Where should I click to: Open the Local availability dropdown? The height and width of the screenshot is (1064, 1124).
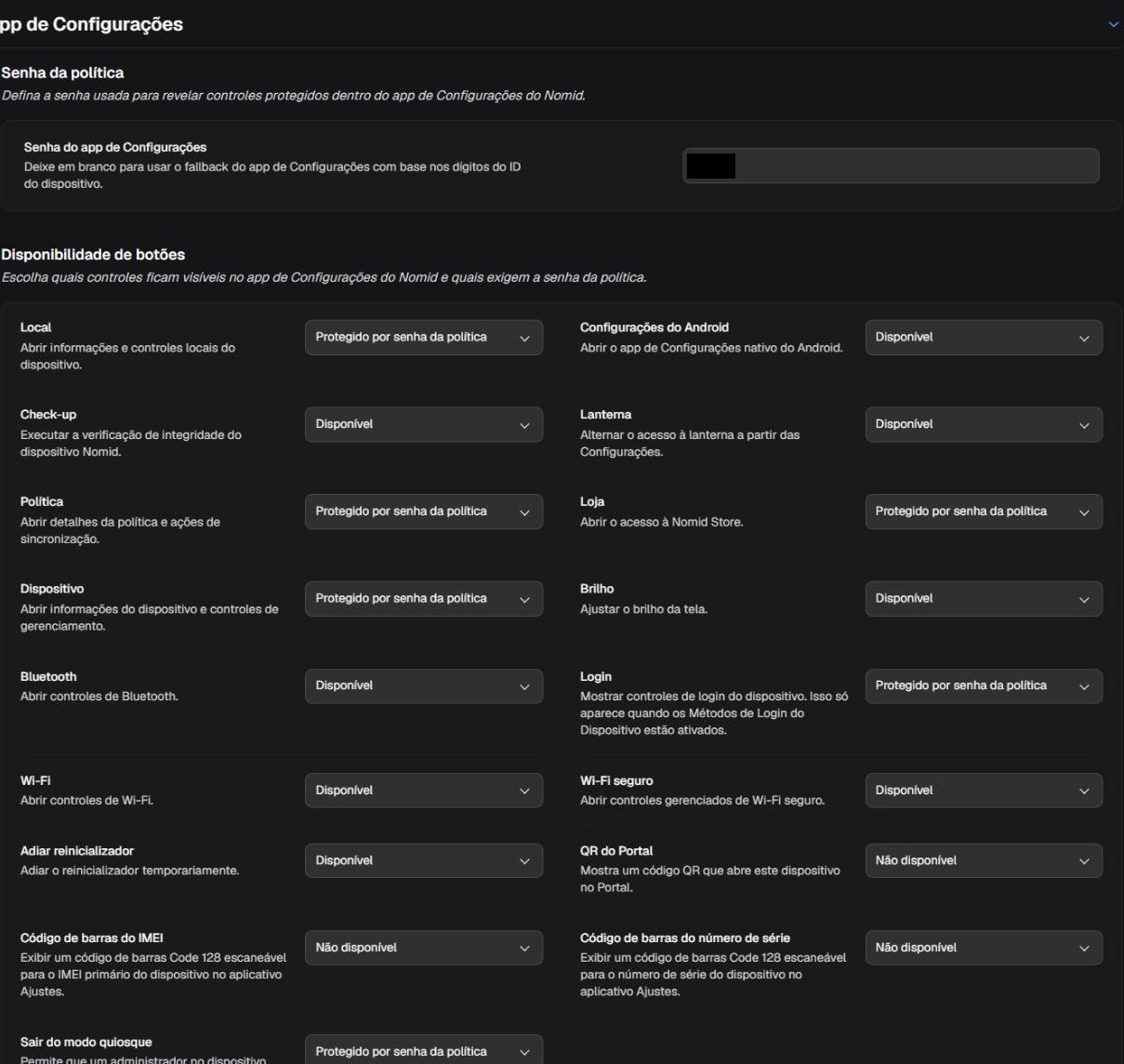click(x=424, y=338)
